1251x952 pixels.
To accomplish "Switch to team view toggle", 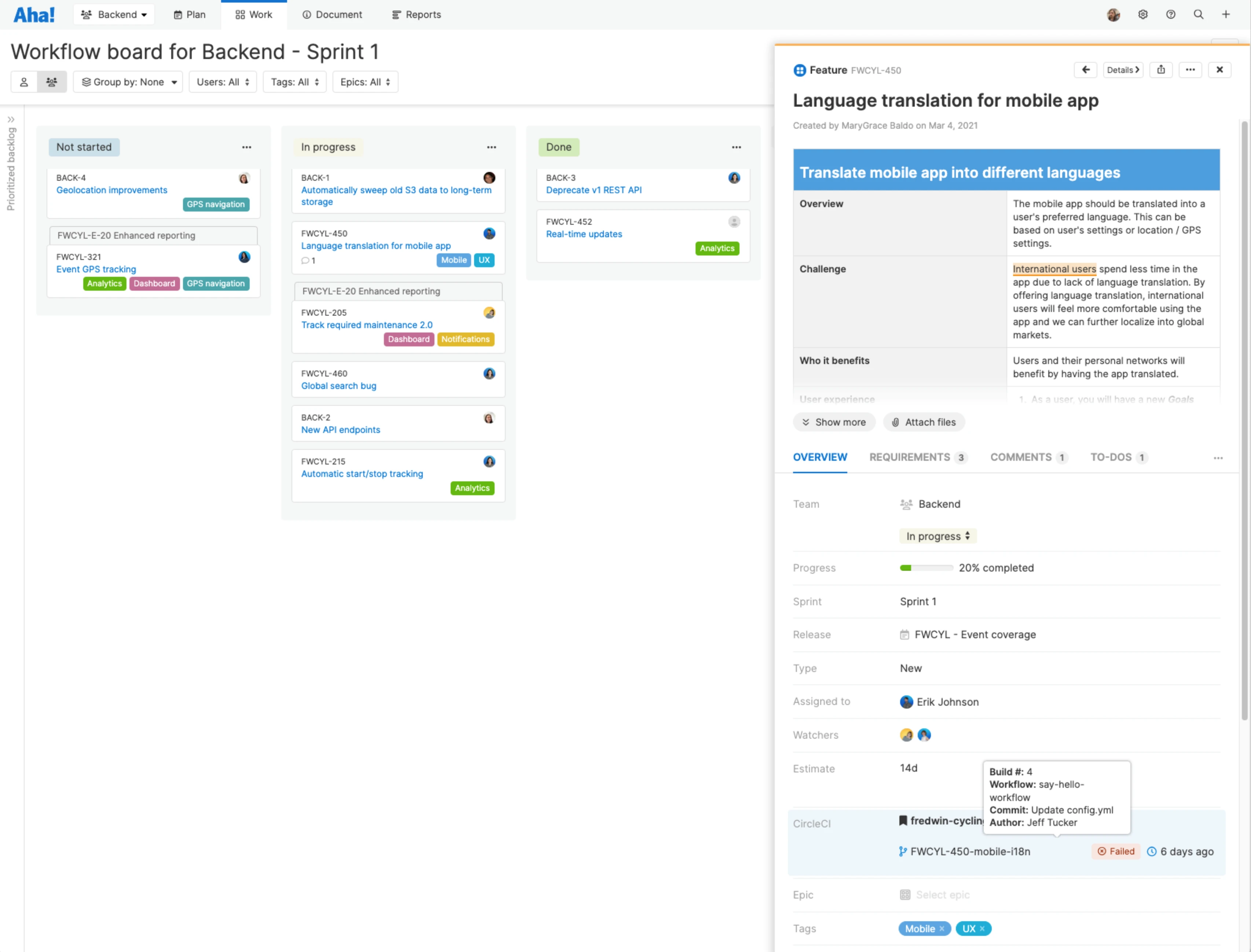I will click(52, 82).
